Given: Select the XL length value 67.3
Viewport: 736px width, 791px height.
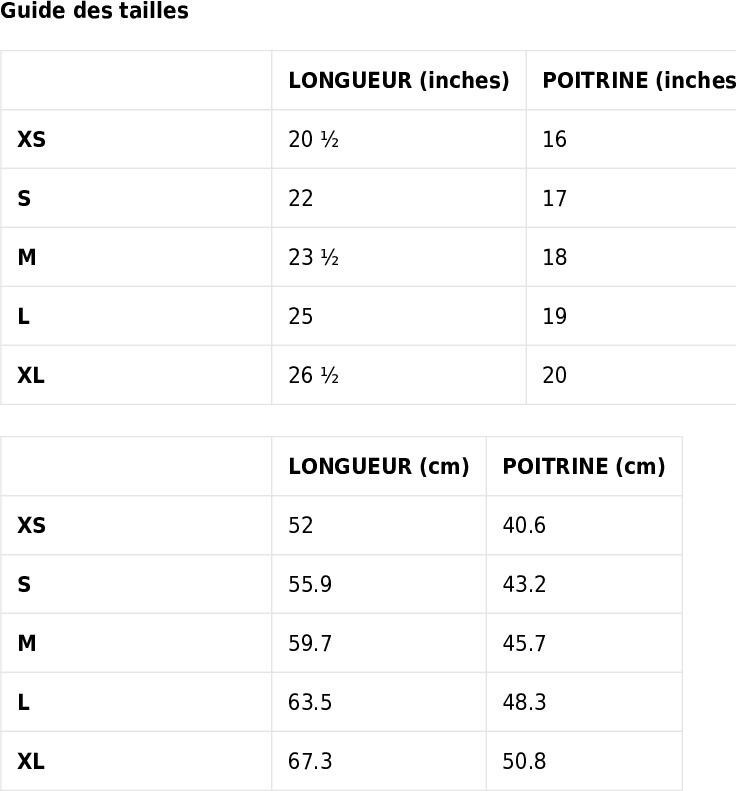Looking at the screenshot, I should pos(310,761).
